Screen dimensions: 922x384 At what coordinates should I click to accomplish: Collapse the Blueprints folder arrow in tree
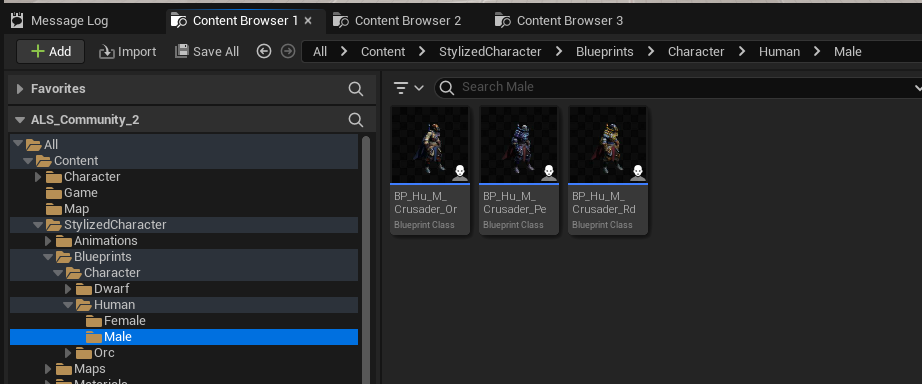coord(48,256)
